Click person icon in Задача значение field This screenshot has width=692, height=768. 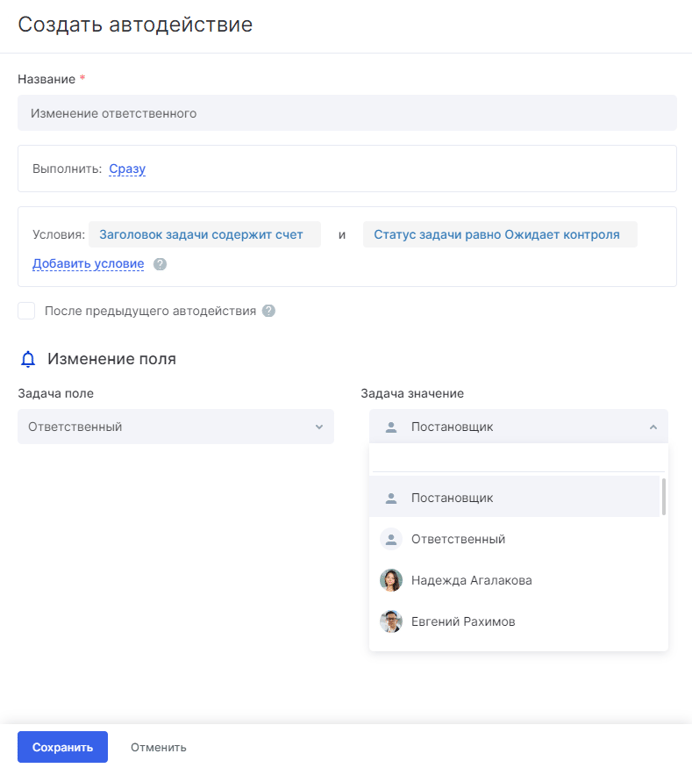(391, 427)
